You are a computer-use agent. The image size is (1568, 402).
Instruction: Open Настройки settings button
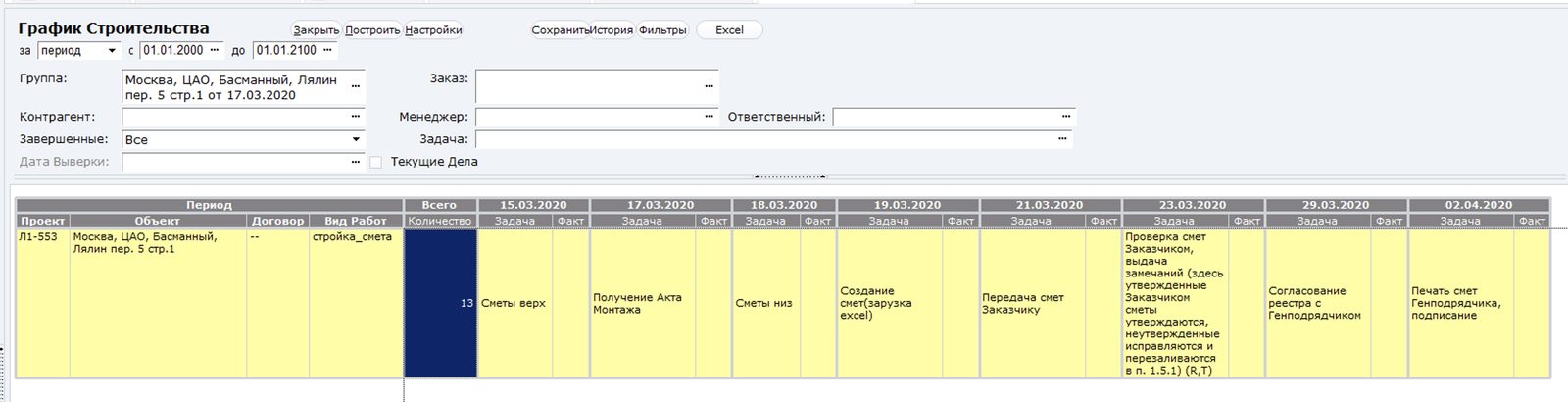[433, 30]
